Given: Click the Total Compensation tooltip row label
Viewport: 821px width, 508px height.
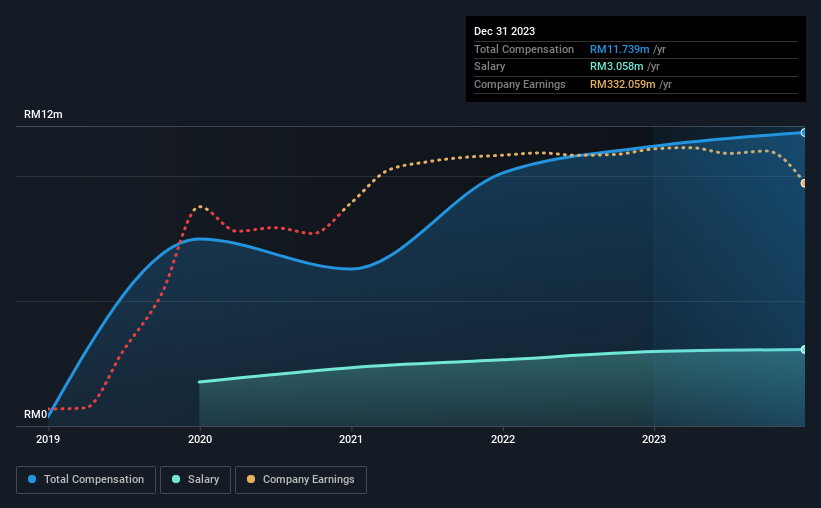Looking at the screenshot, I should pos(524,49).
